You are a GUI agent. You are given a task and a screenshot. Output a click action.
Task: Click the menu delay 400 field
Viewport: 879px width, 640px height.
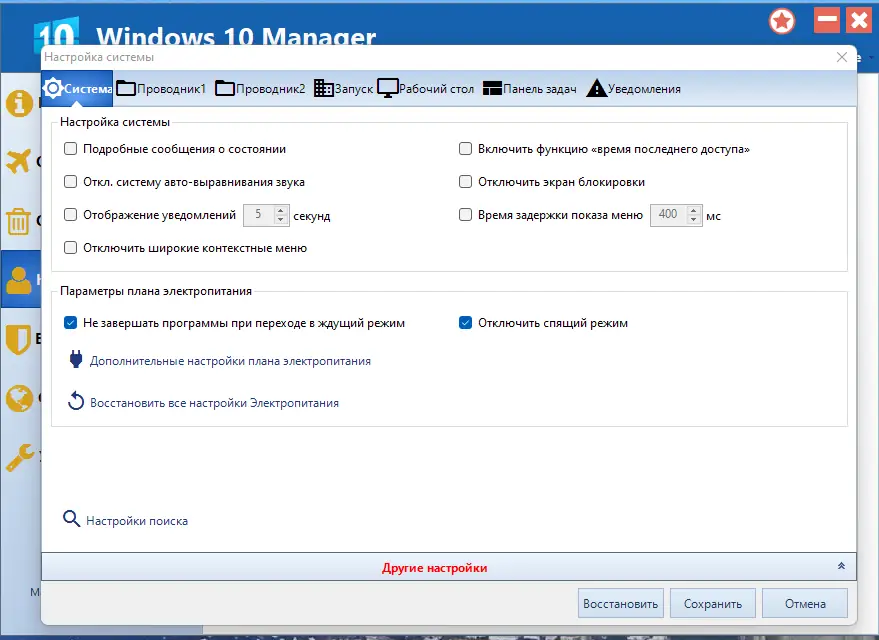(668, 215)
